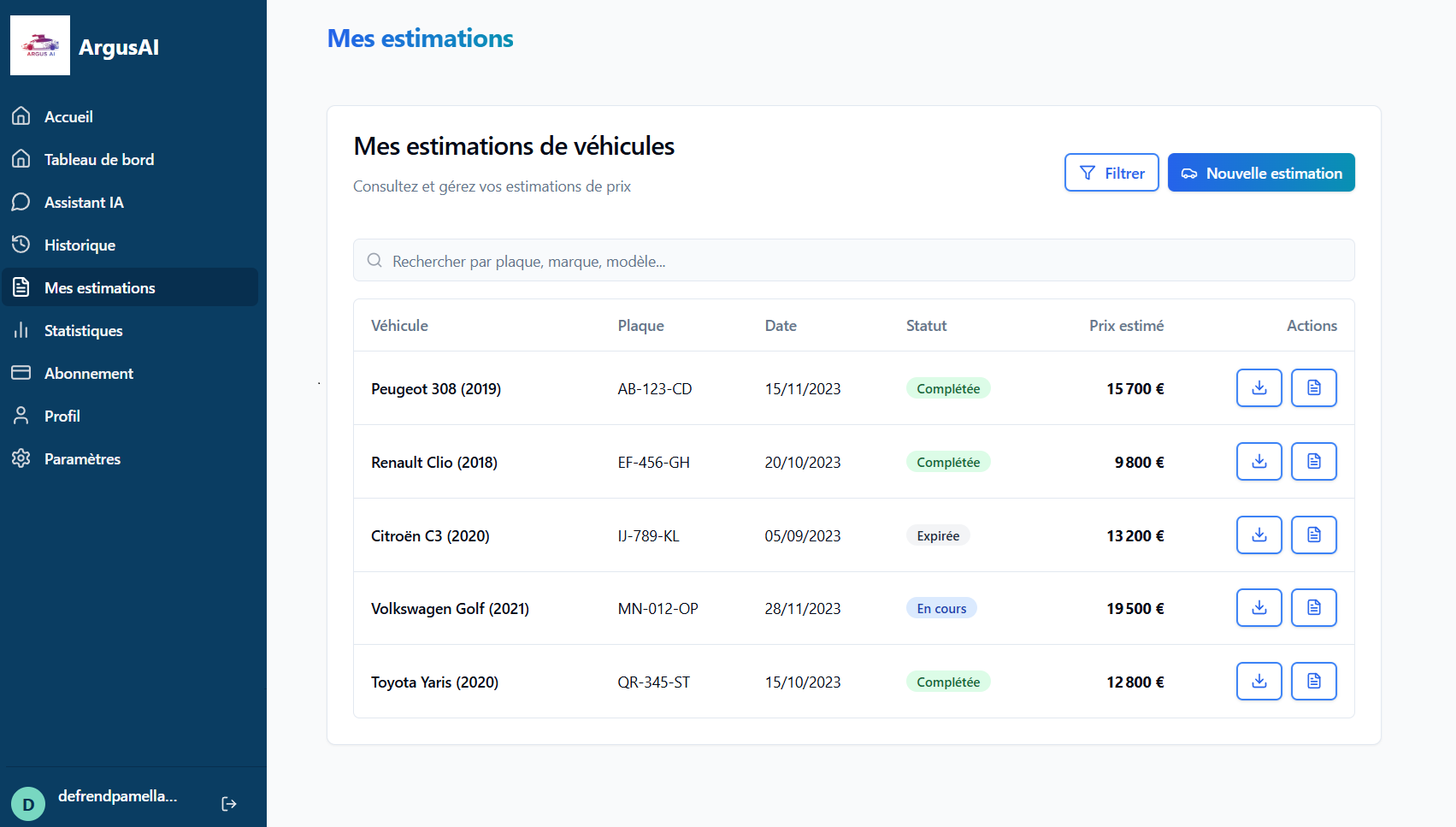Click the 13 200 € price
The width and height of the screenshot is (1456, 827).
coord(1135,535)
